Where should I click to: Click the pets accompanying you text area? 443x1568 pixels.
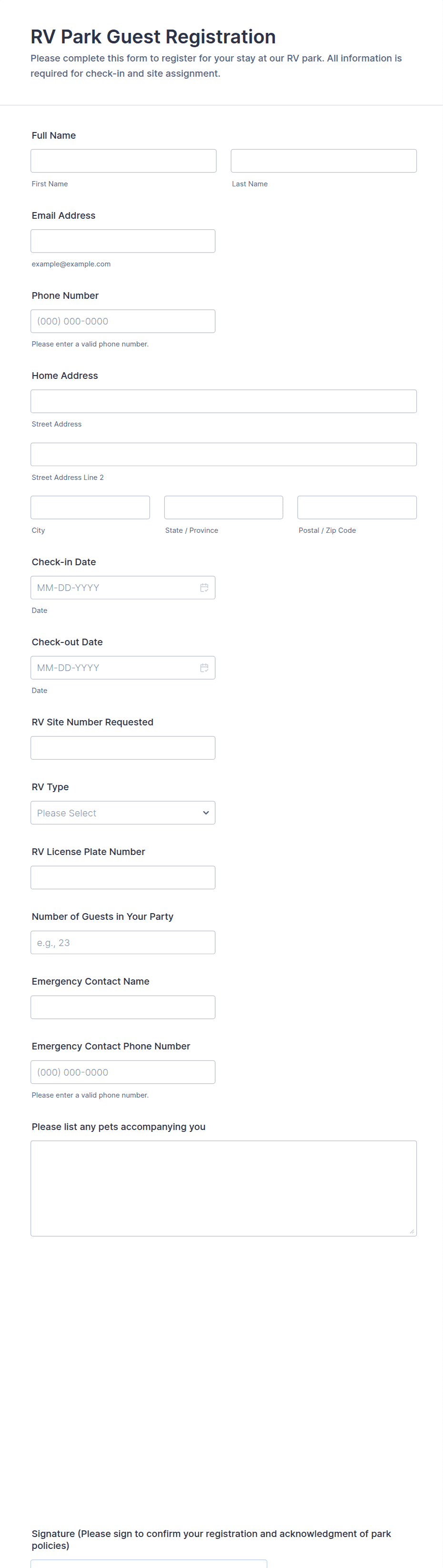223,1188
